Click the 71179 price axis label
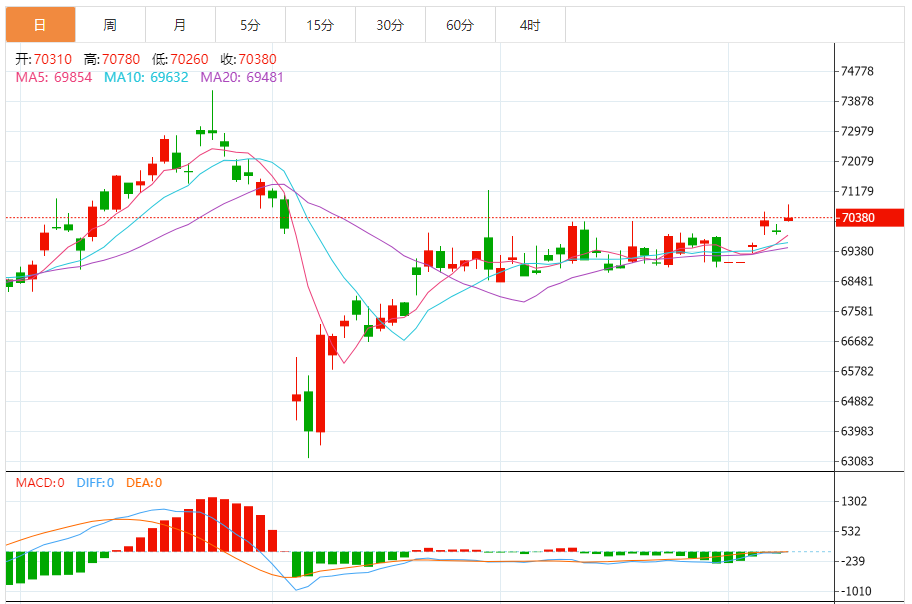The height and width of the screenshot is (604, 912). click(857, 191)
